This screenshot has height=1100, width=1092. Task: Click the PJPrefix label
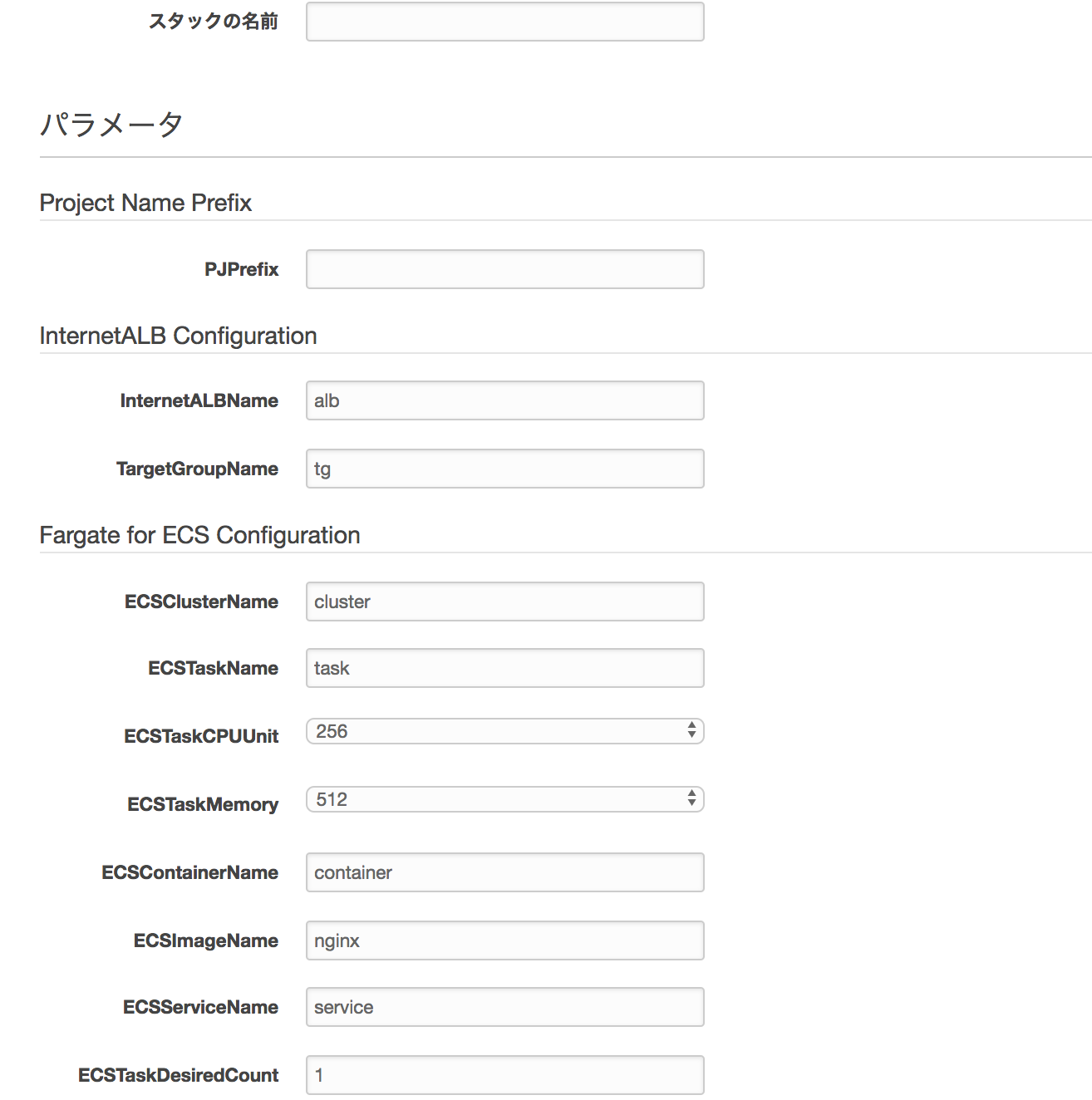coord(243,268)
